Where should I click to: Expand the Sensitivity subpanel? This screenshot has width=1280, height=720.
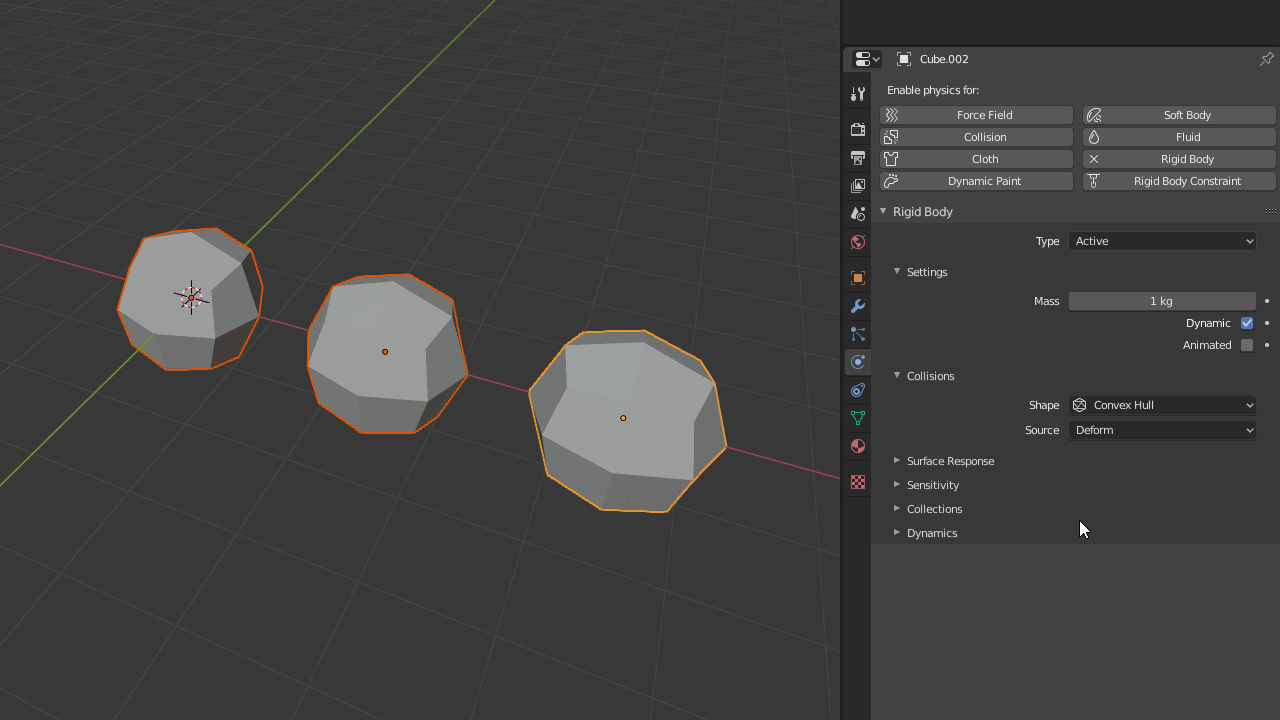(x=897, y=484)
